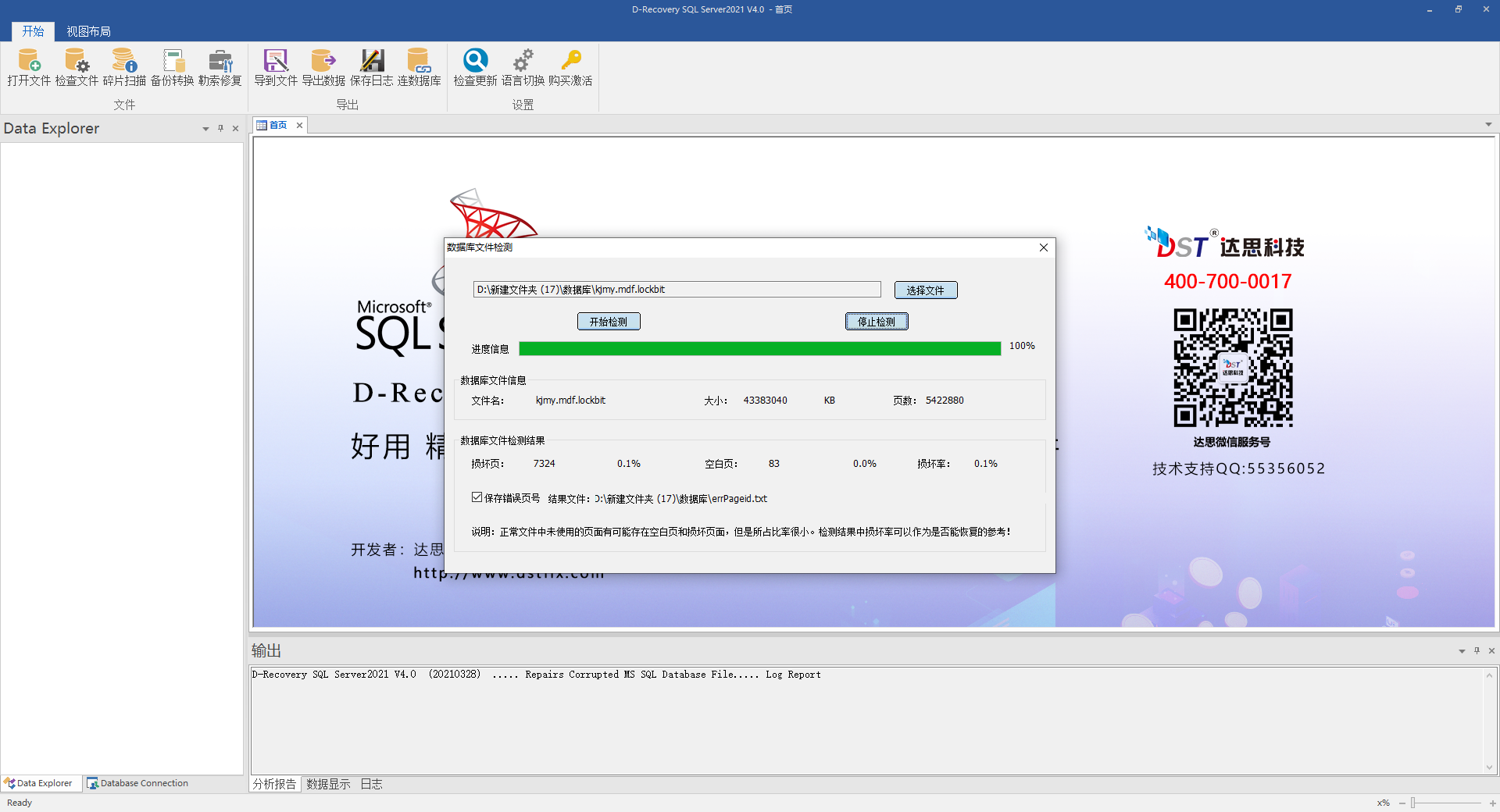1500x812 pixels.
Task: Close the Data Explorer panel
Action: click(x=235, y=128)
